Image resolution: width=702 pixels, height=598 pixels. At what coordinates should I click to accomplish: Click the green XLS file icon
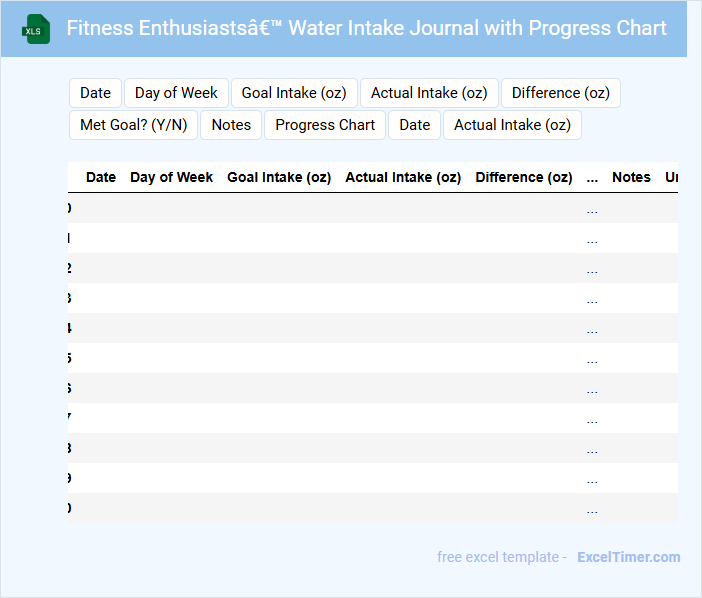pos(37,29)
